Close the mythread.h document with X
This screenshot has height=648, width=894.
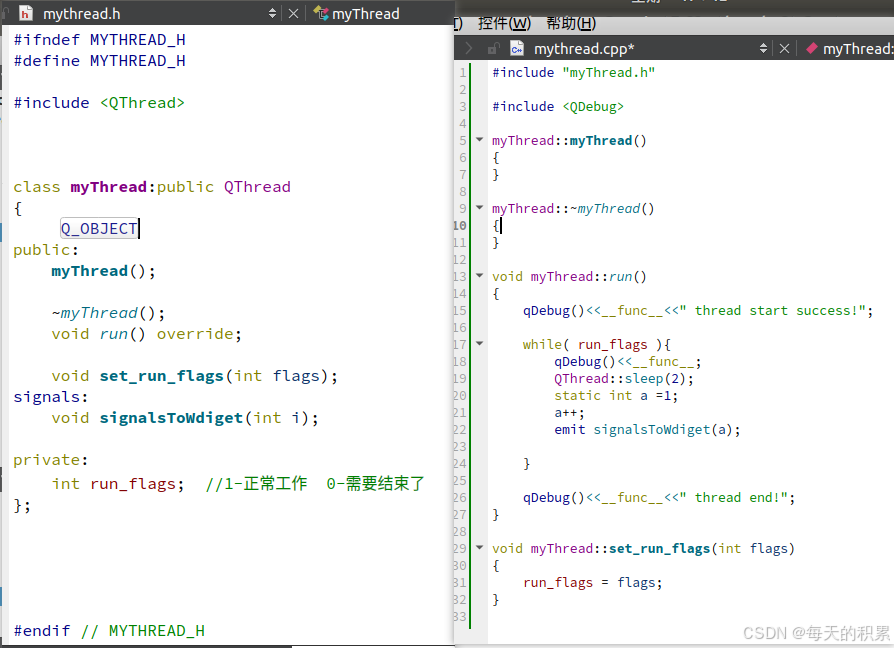(293, 14)
